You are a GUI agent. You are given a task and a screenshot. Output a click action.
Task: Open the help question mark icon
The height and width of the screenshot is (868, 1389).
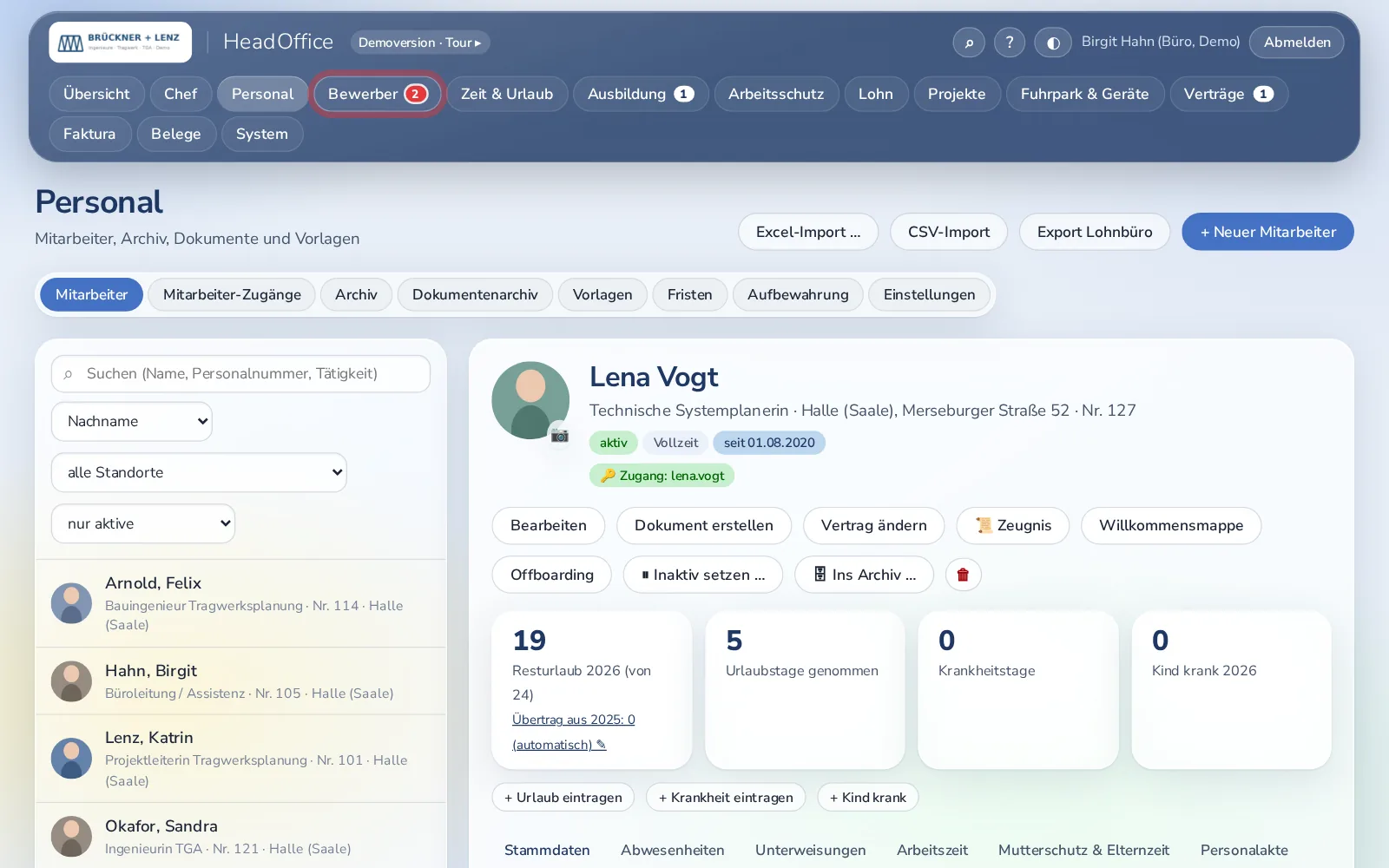(x=1010, y=43)
